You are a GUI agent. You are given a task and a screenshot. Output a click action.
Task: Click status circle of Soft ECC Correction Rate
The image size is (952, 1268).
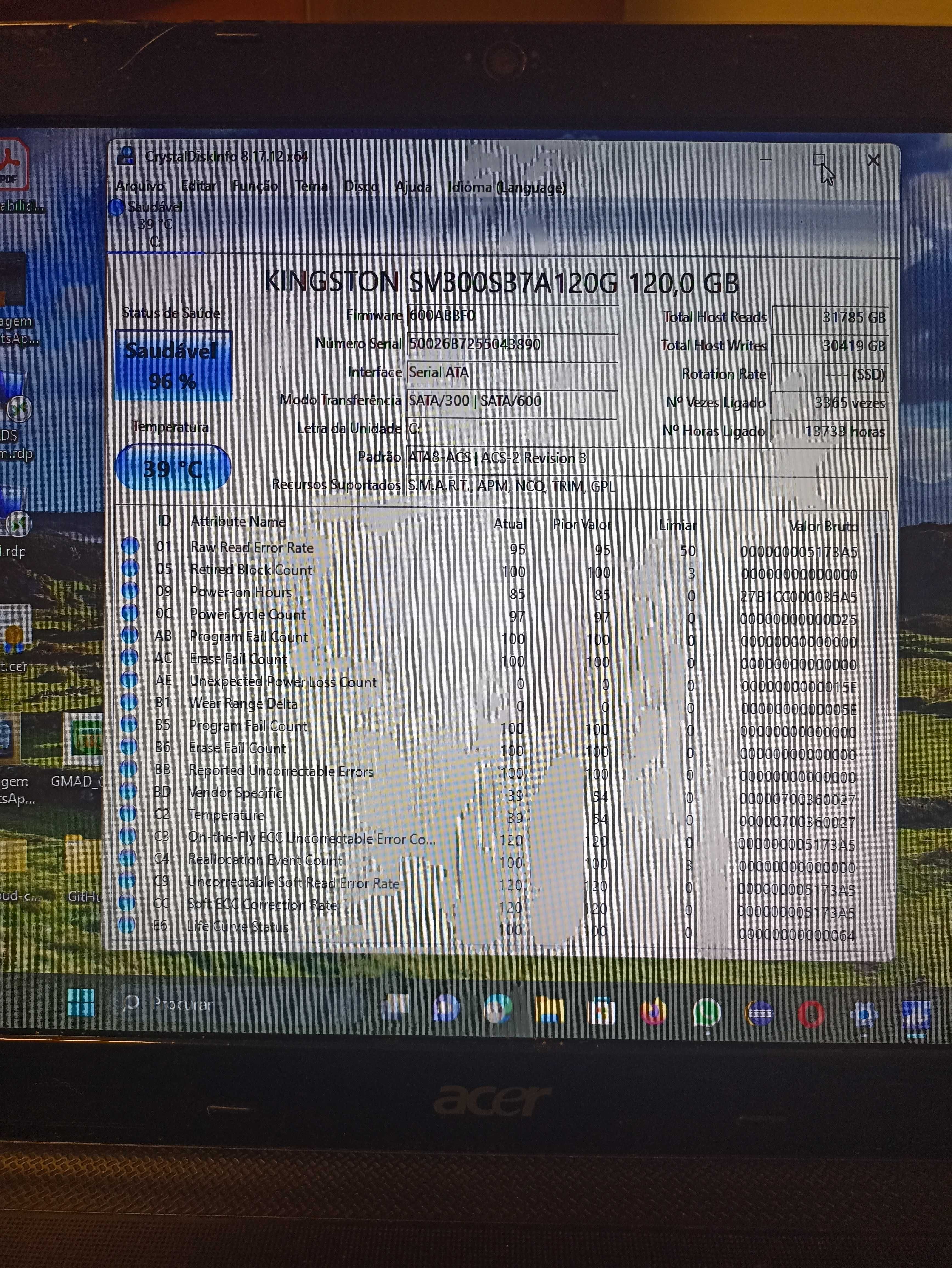coord(127,902)
